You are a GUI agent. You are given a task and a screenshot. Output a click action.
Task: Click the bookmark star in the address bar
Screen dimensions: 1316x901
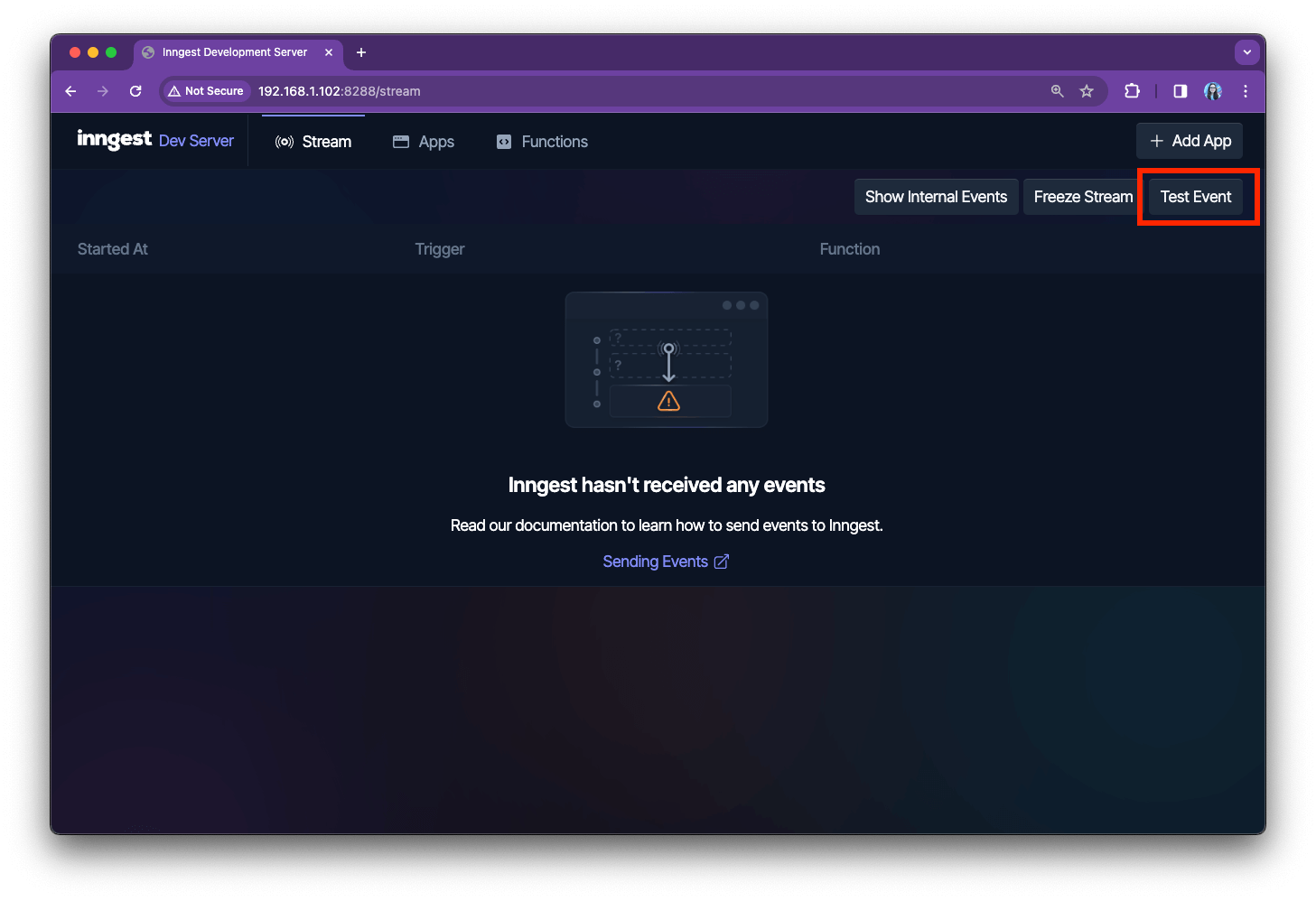point(1087,90)
